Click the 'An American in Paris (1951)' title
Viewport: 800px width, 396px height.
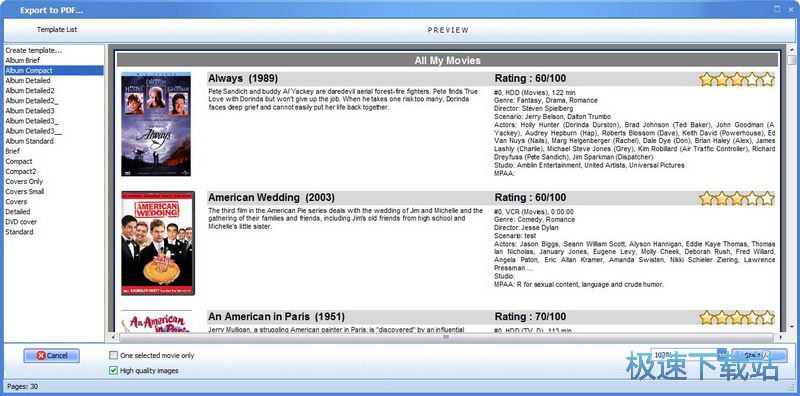(x=276, y=317)
